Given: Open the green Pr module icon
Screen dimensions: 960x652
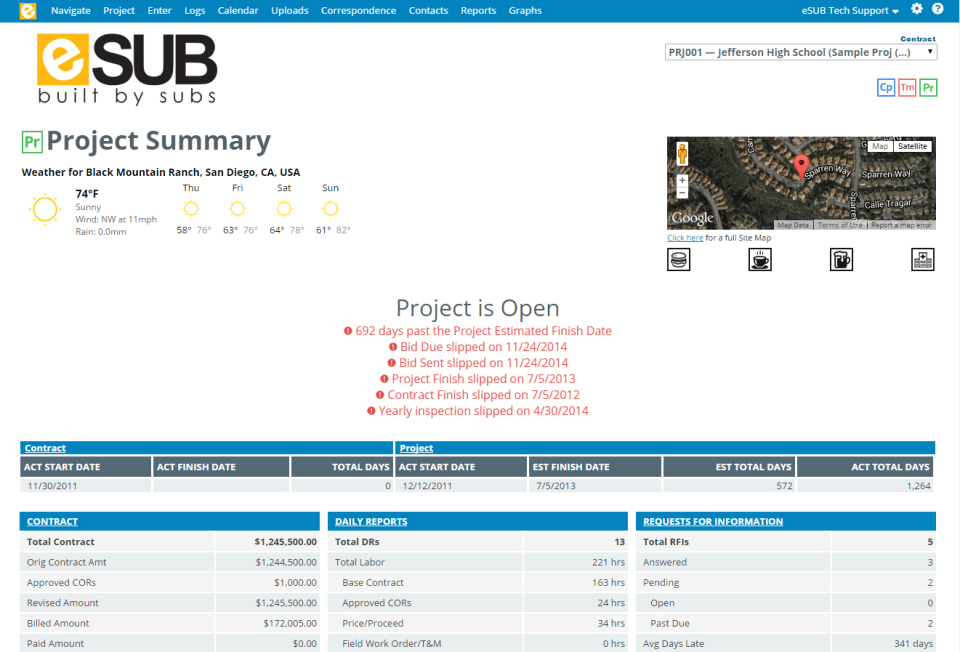Looking at the screenshot, I should click(x=928, y=87).
